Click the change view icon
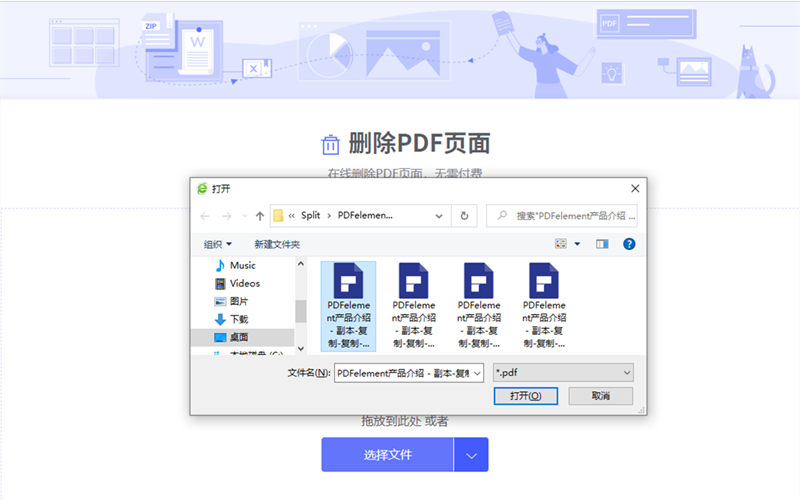 (561, 244)
